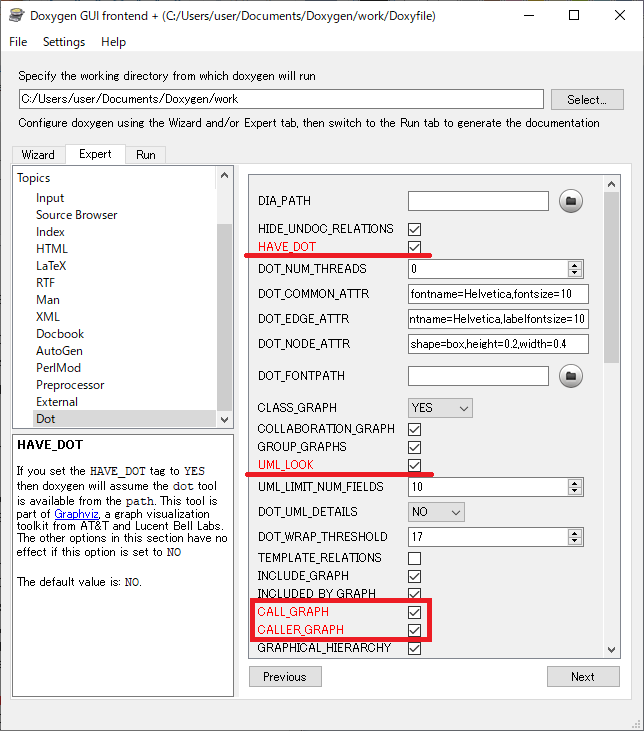Toggle the HAVE_DOT checkbox
This screenshot has height=731, width=644.
click(414, 247)
